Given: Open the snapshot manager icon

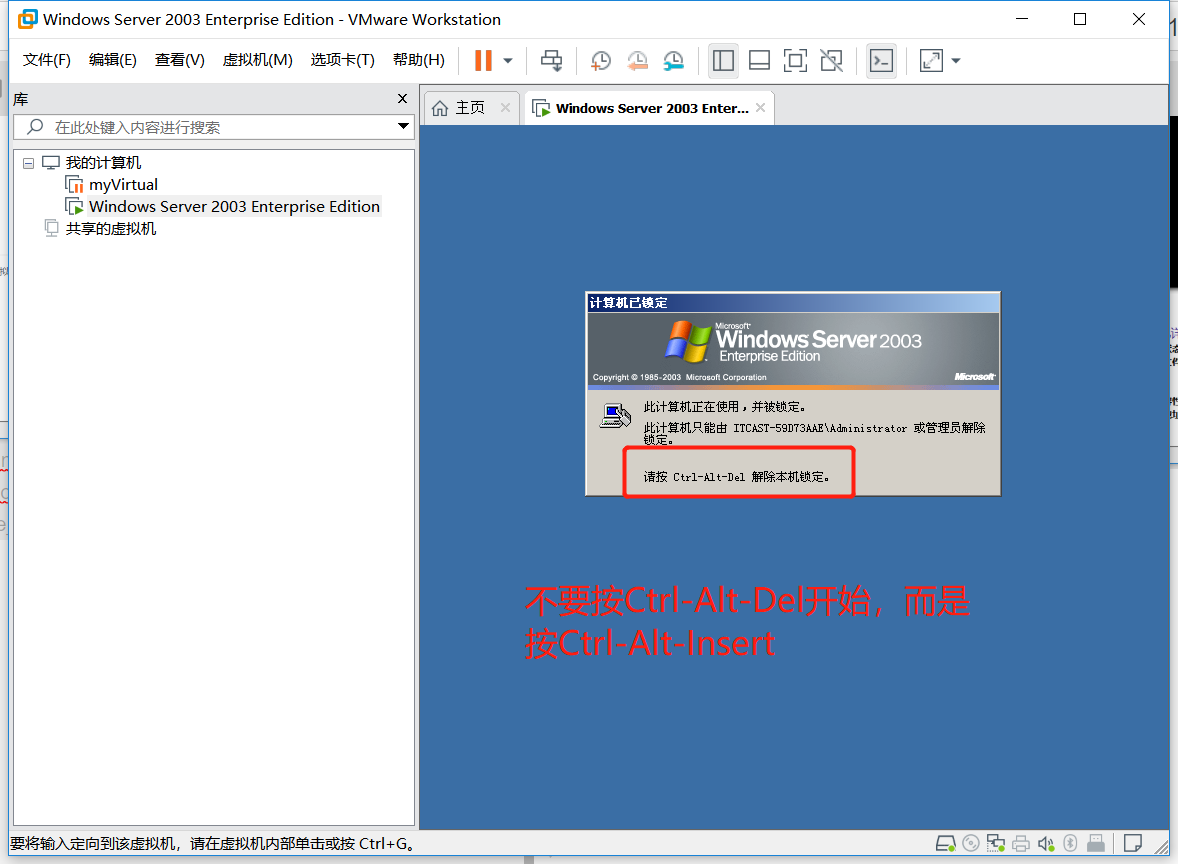Looking at the screenshot, I should pyautogui.click(x=673, y=61).
